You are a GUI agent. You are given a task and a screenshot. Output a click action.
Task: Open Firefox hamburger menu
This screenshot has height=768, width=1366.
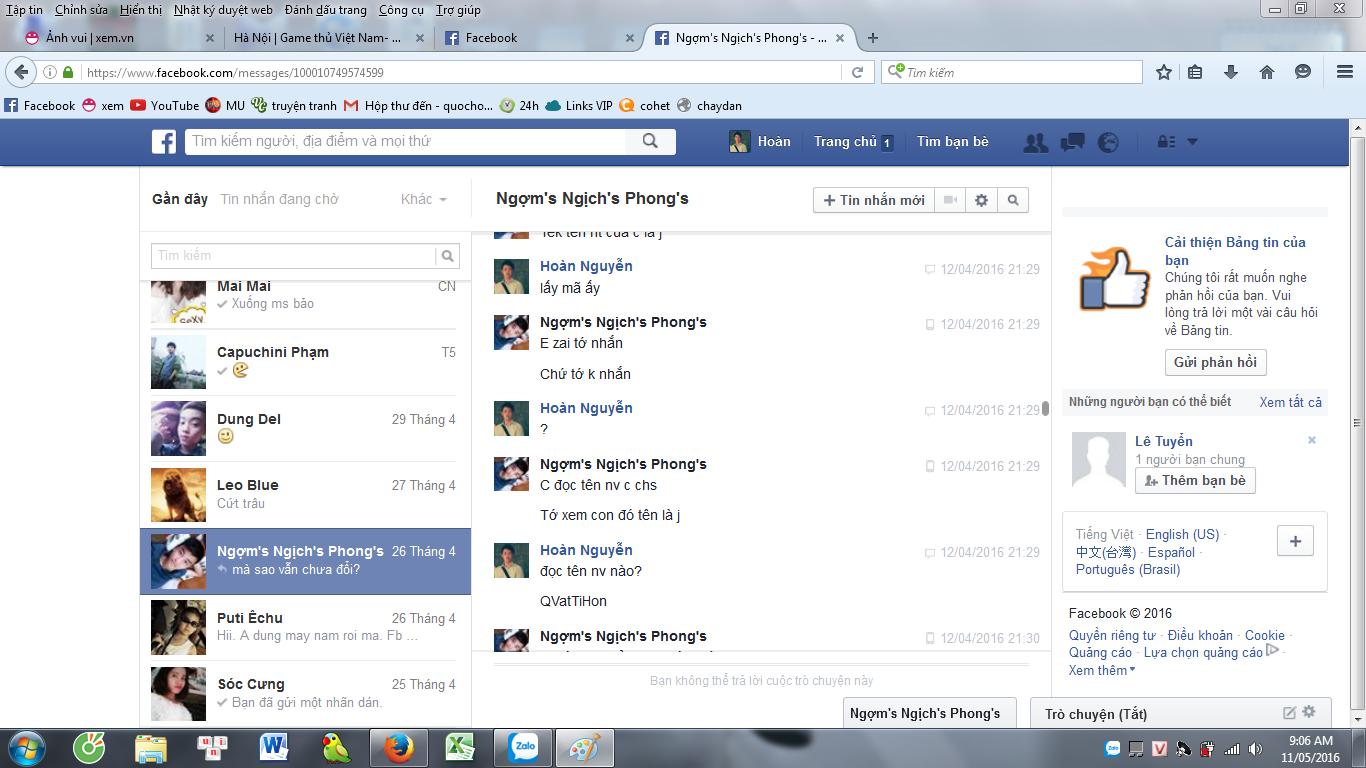(1345, 72)
